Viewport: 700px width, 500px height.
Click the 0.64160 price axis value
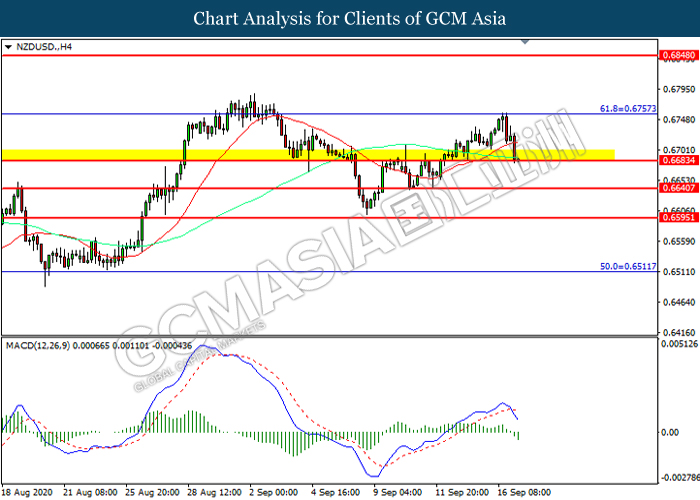coord(679,333)
